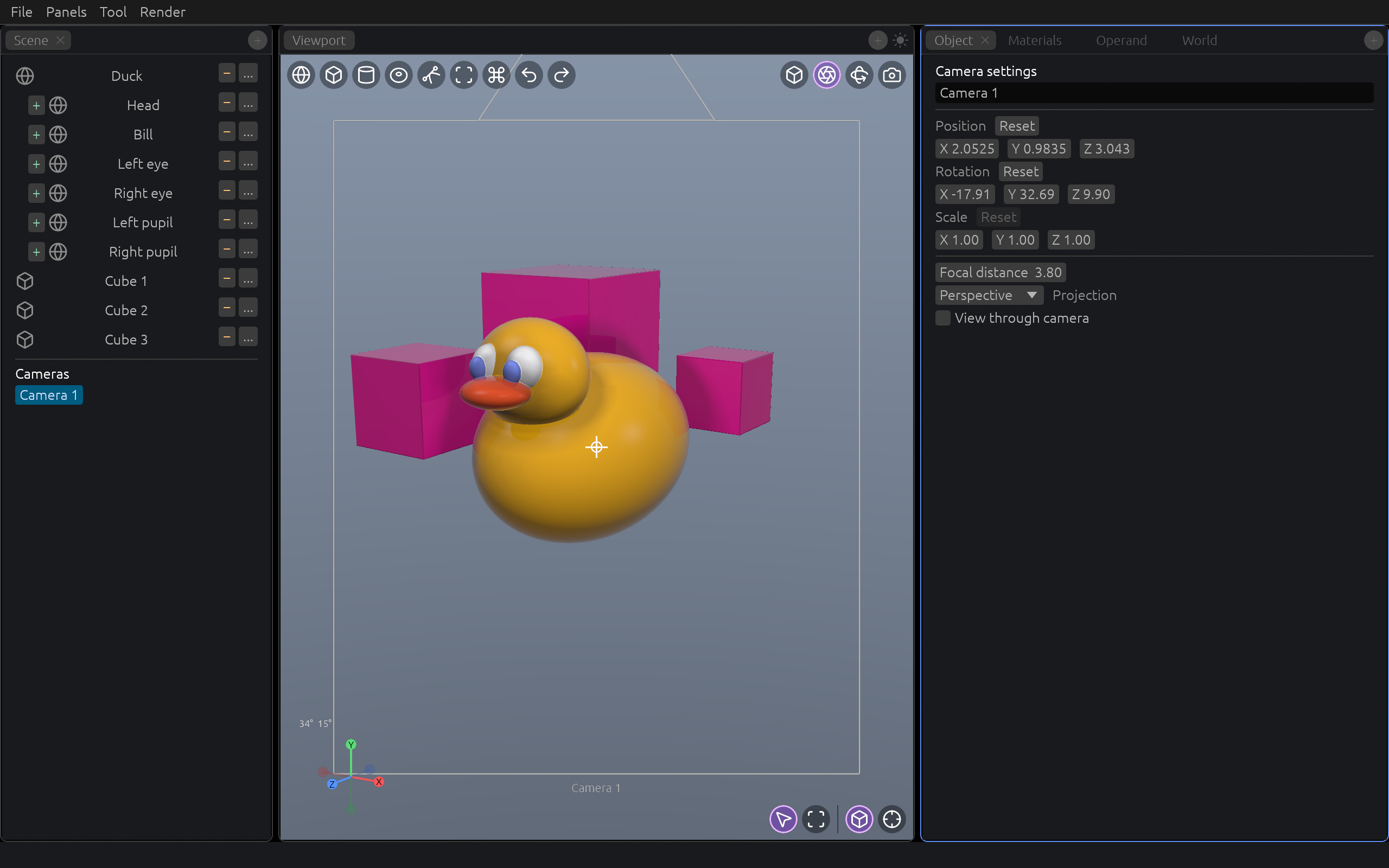Switch to the Materials tab
This screenshot has height=868, width=1389.
(1034, 40)
